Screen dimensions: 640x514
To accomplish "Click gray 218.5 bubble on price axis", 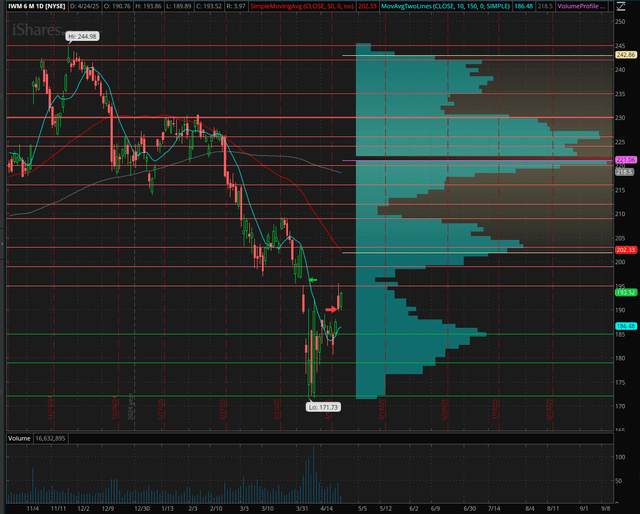I will tap(624, 172).
